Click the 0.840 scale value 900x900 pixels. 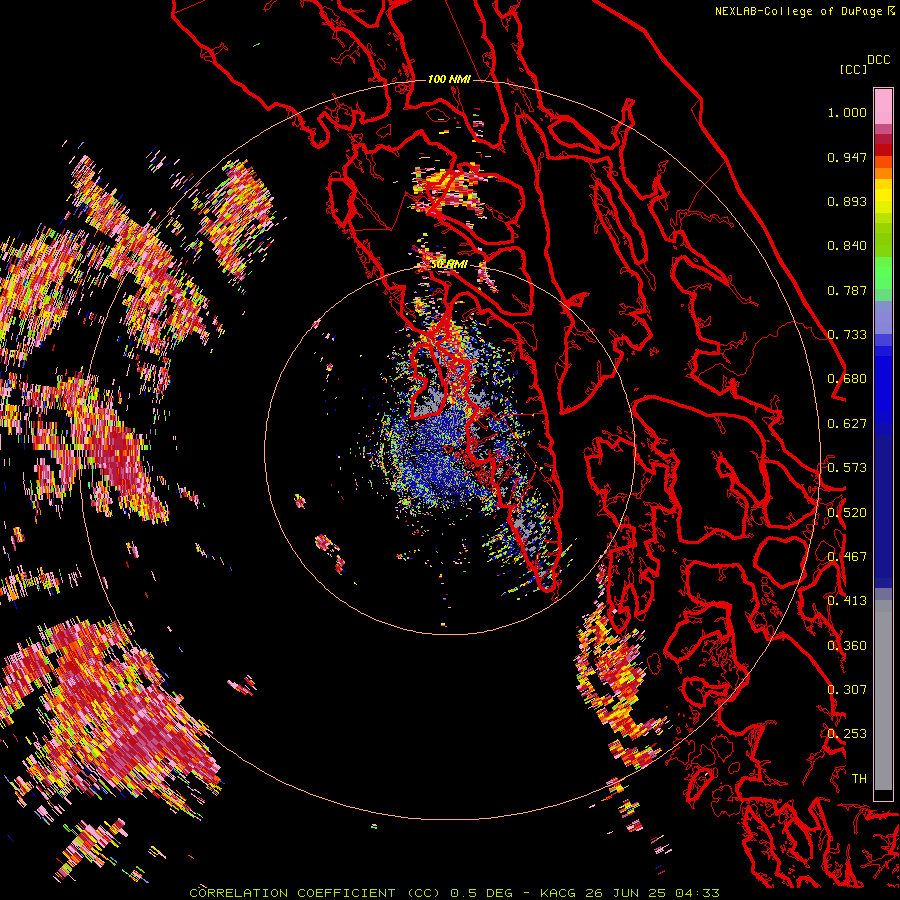click(847, 246)
